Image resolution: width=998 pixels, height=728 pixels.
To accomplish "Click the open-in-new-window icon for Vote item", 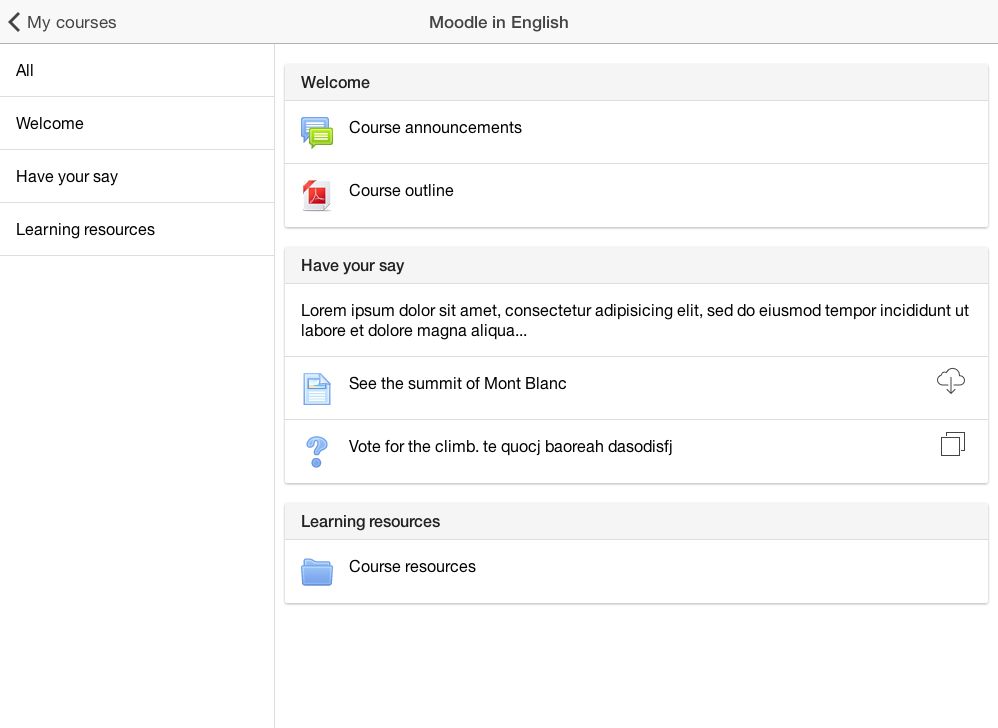I will click(953, 444).
